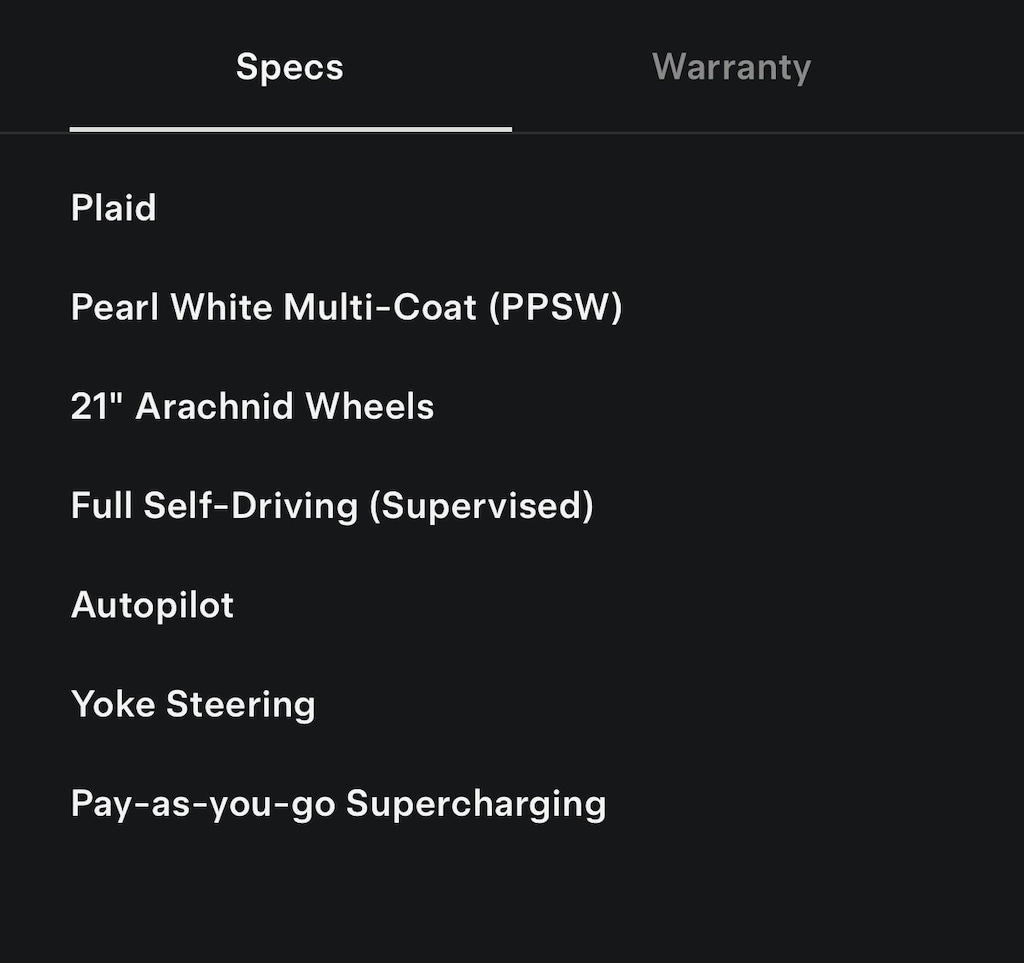Open Full Self-Driving (Supervised) spec
This screenshot has width=1024, height=963.
click(x=332, y=505)
